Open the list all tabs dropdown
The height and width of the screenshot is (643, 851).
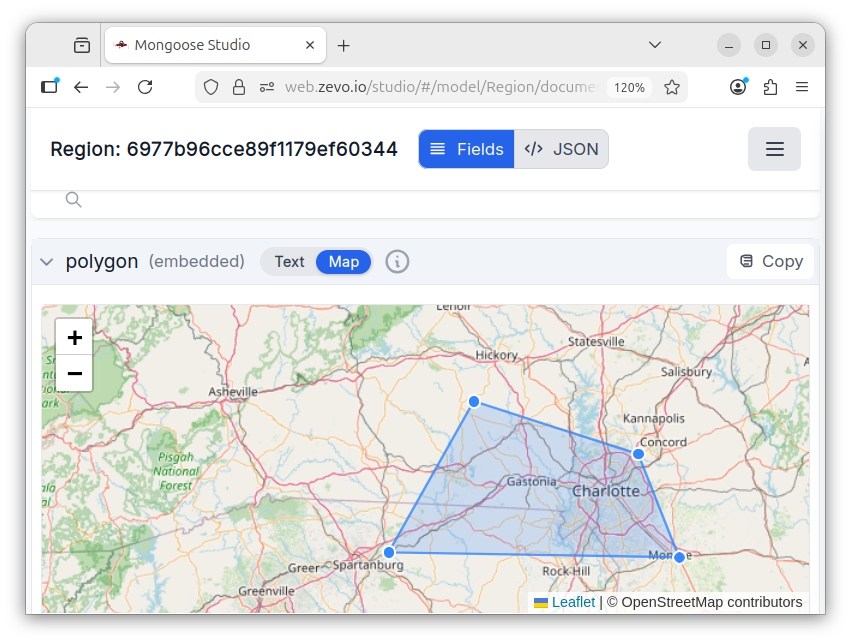[655, 45]
